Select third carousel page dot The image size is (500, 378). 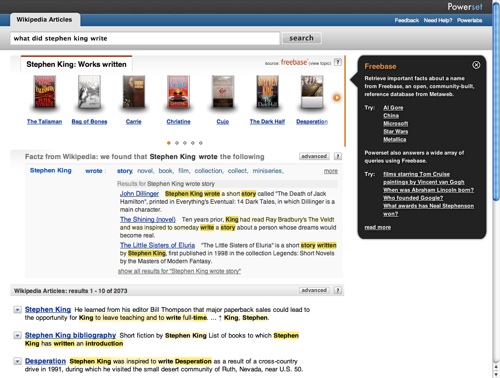pyautogui.click(x=185, y=143)
